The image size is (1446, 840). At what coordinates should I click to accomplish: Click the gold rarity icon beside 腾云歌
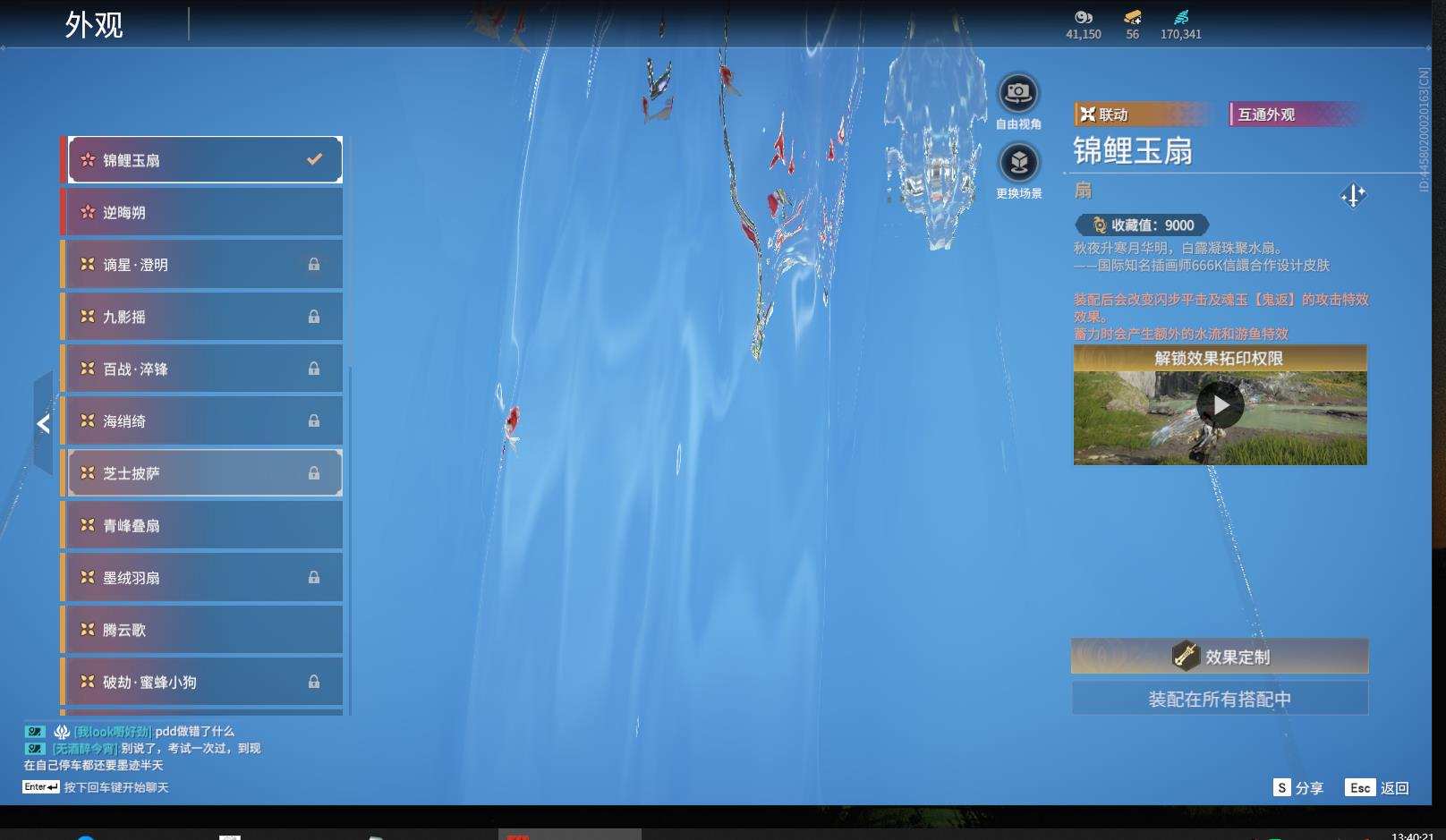pyautogui.click(x=88, y=630)
